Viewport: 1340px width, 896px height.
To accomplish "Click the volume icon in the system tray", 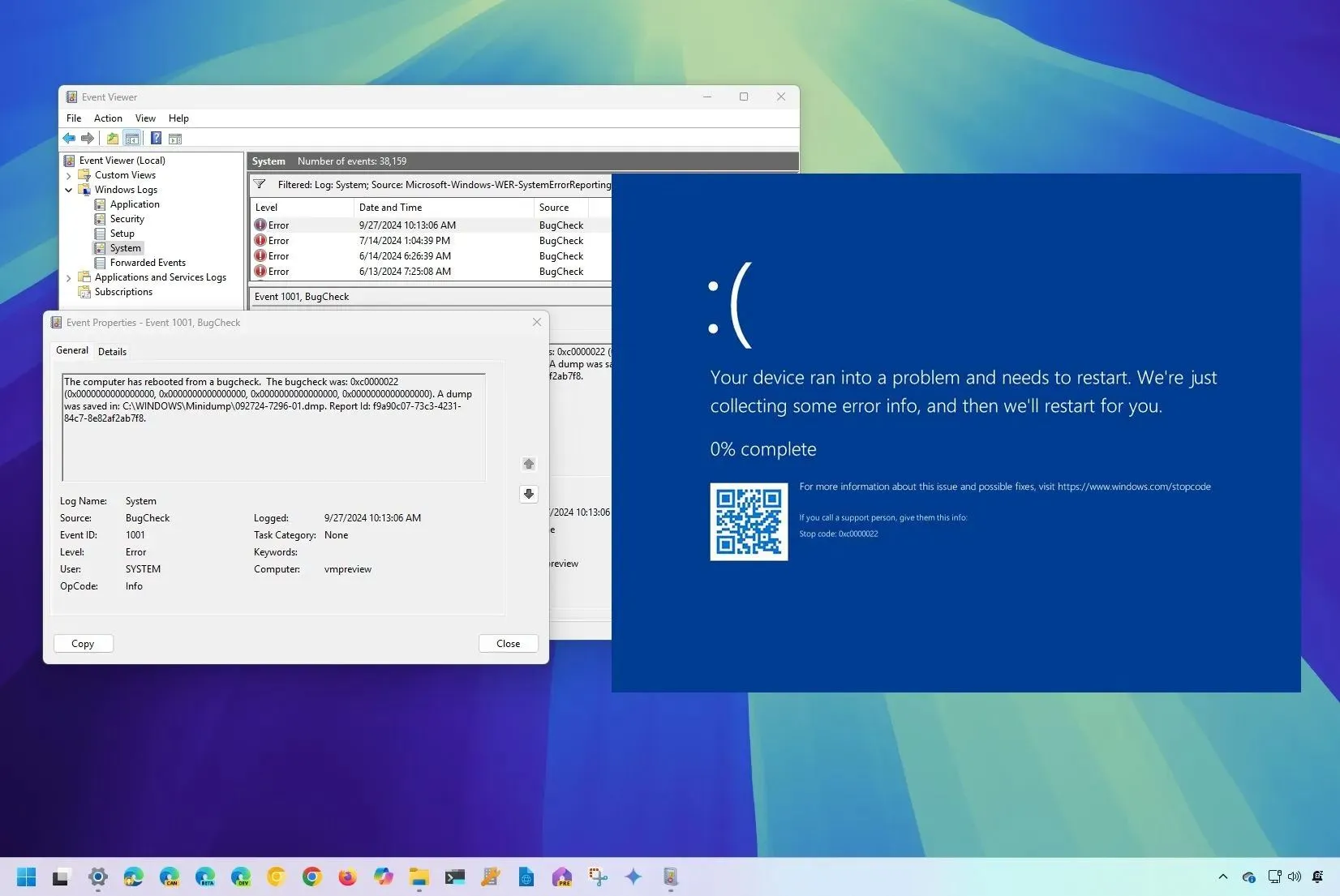I will (1295, 877).
